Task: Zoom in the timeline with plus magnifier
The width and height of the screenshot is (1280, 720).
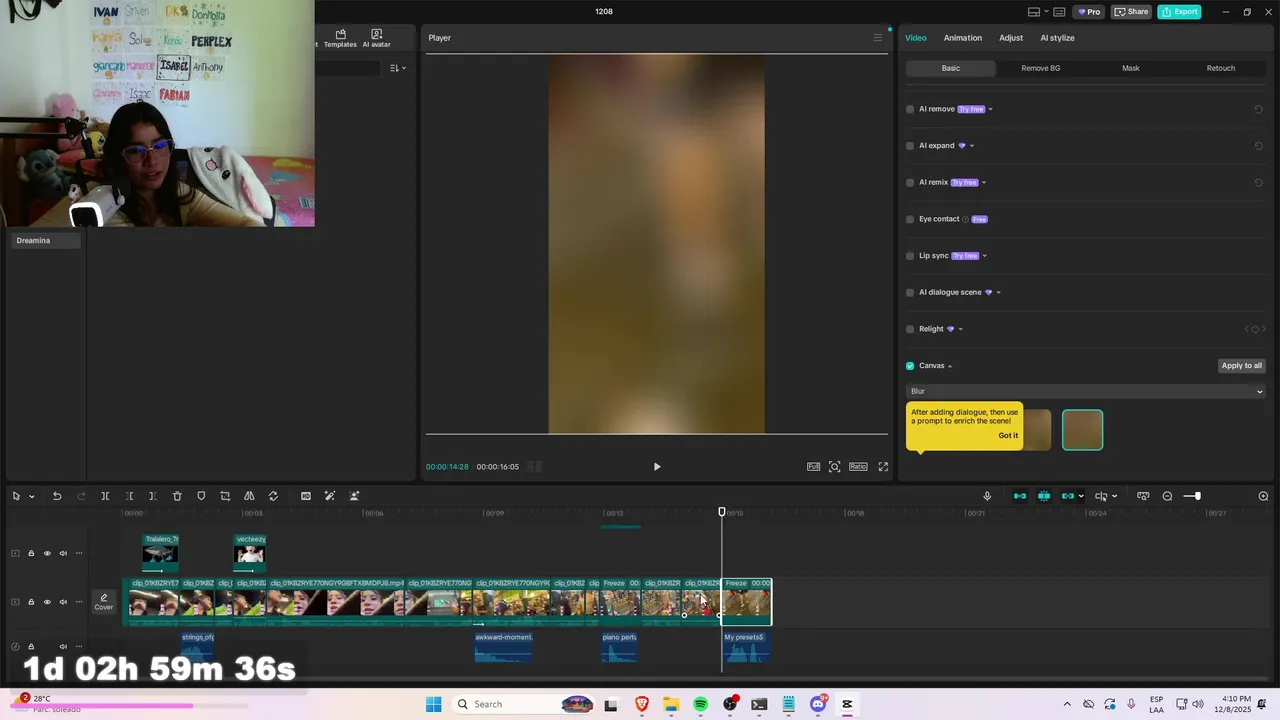Action: click(x=1263, y=496)
